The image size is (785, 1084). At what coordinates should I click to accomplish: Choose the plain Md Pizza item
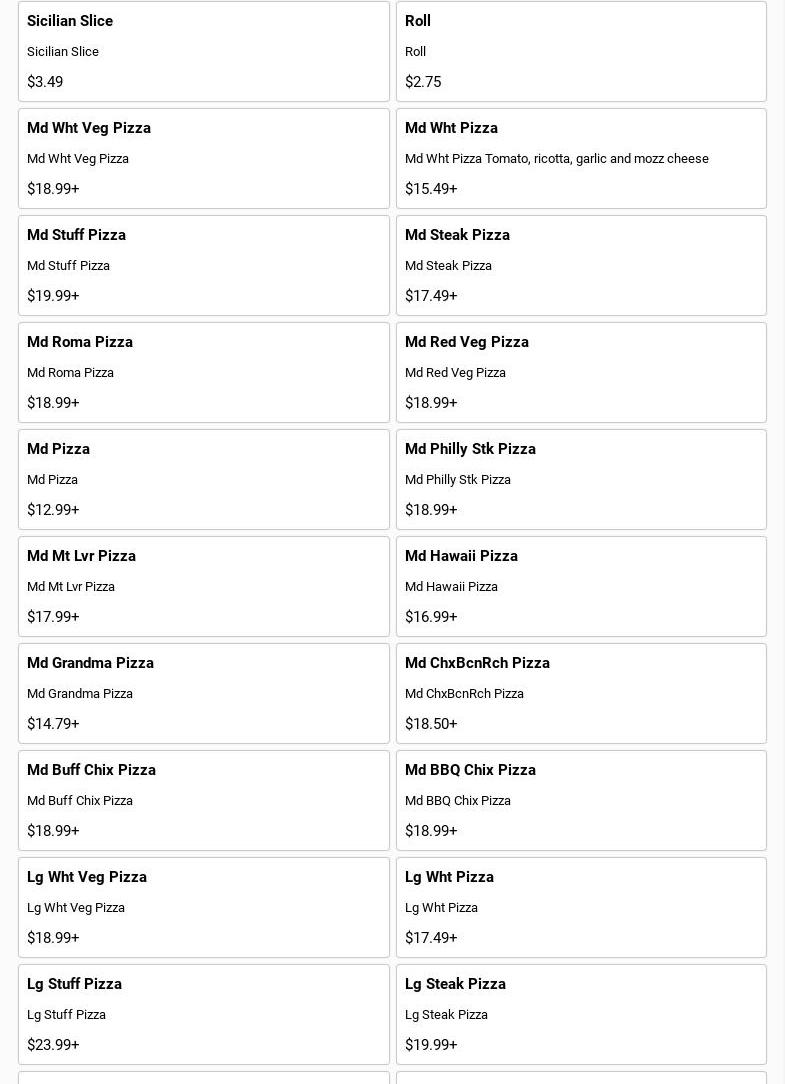[x=203, y=479]
